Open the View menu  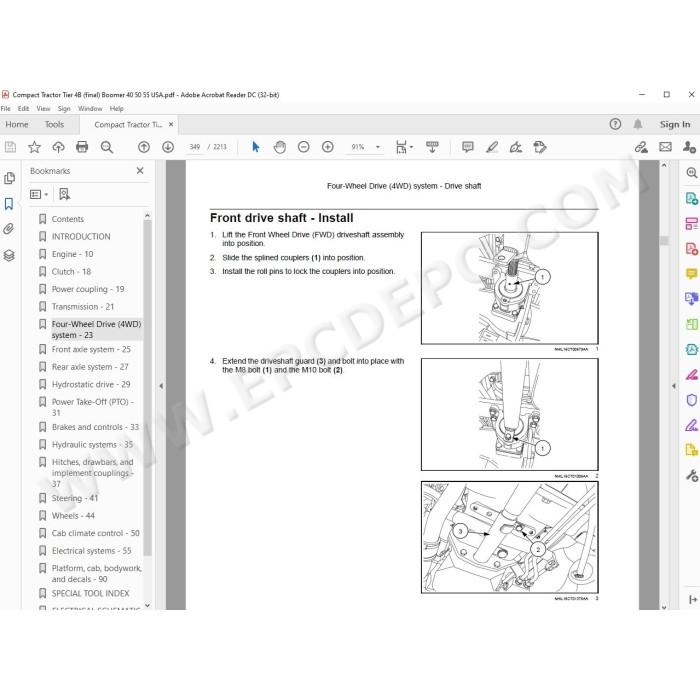43,108
